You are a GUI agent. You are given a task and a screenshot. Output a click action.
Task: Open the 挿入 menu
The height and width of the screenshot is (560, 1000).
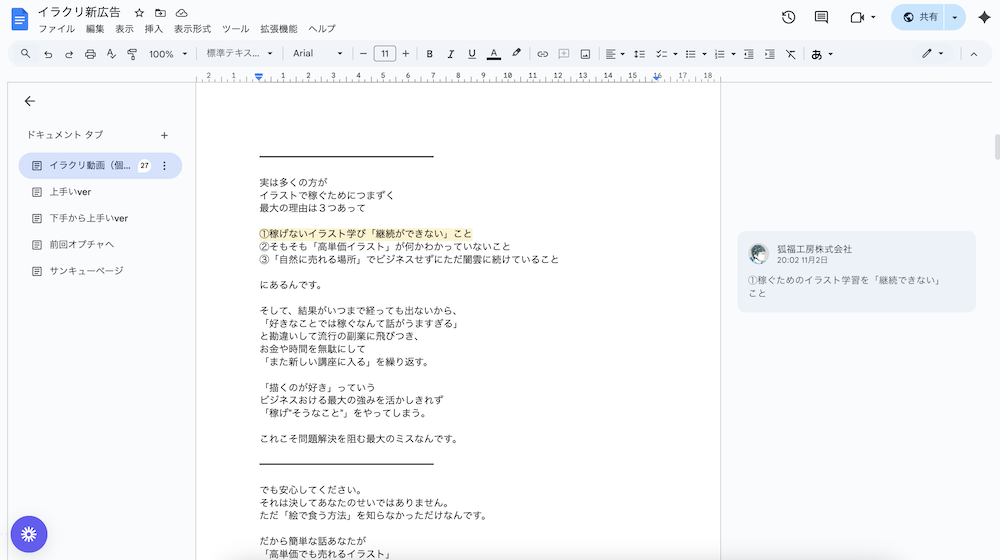(154, 29)
